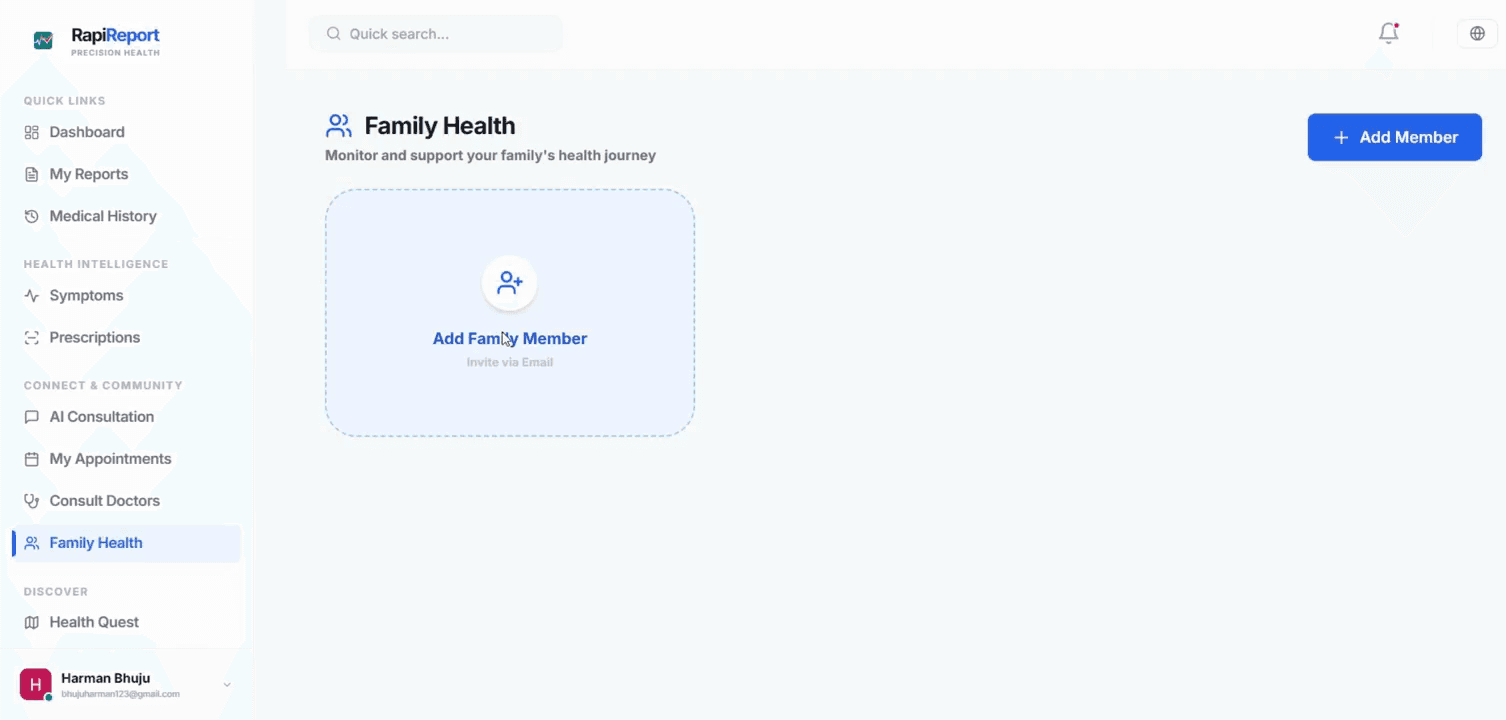Click the RapiReport logo icon
1506x720 pixels.
(x=43, y=41)
